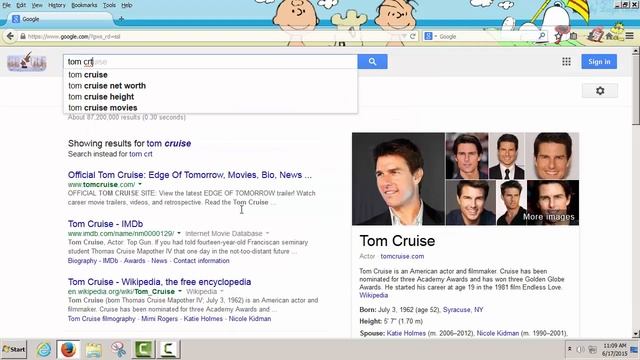Open Katie Holmes sublink under Wikipedia result
The image size is (640, 360).
click(x=203, y=319)
